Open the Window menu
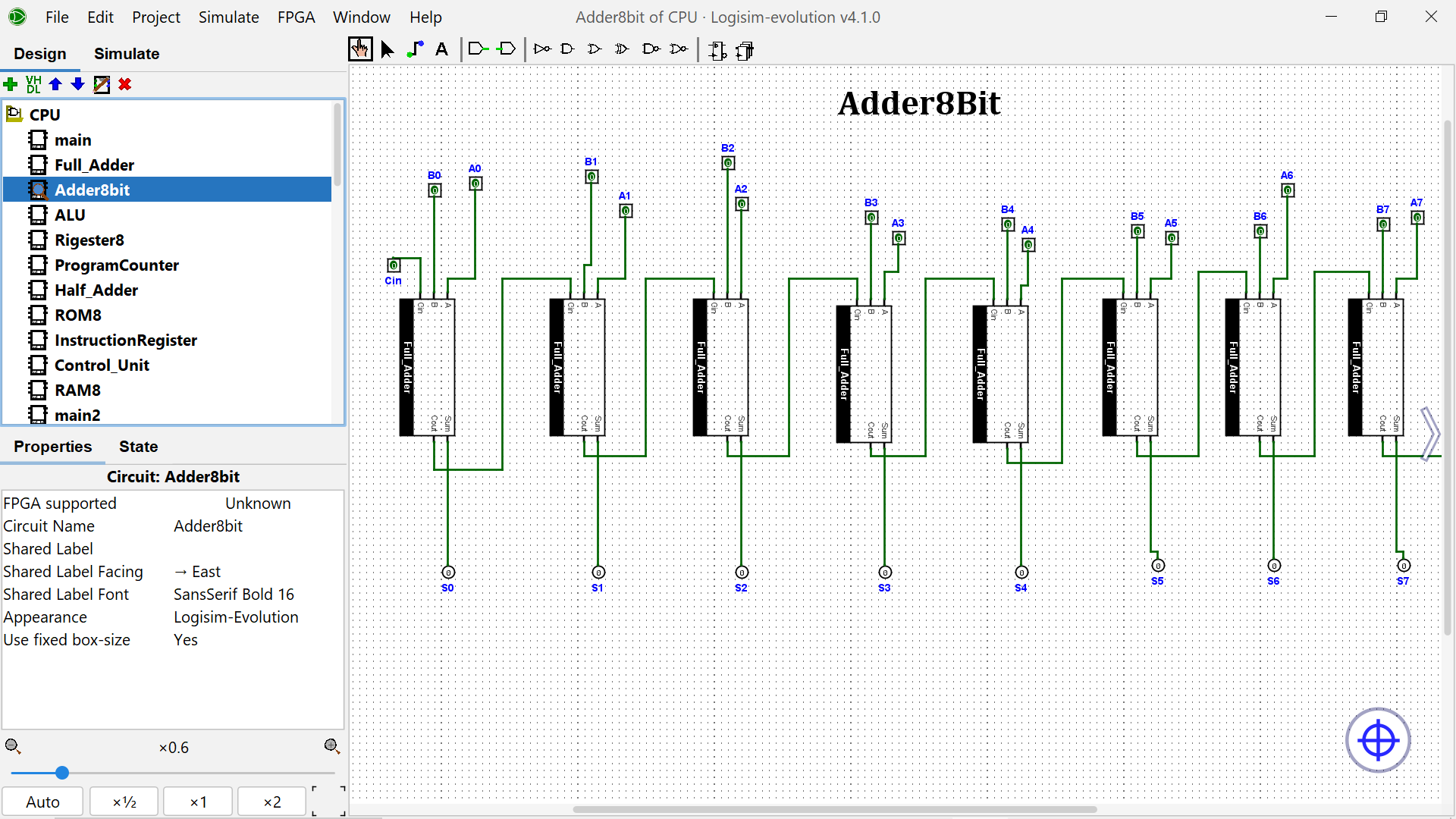The height and width of the screenshot is (819, 1456). click(362, 17)
